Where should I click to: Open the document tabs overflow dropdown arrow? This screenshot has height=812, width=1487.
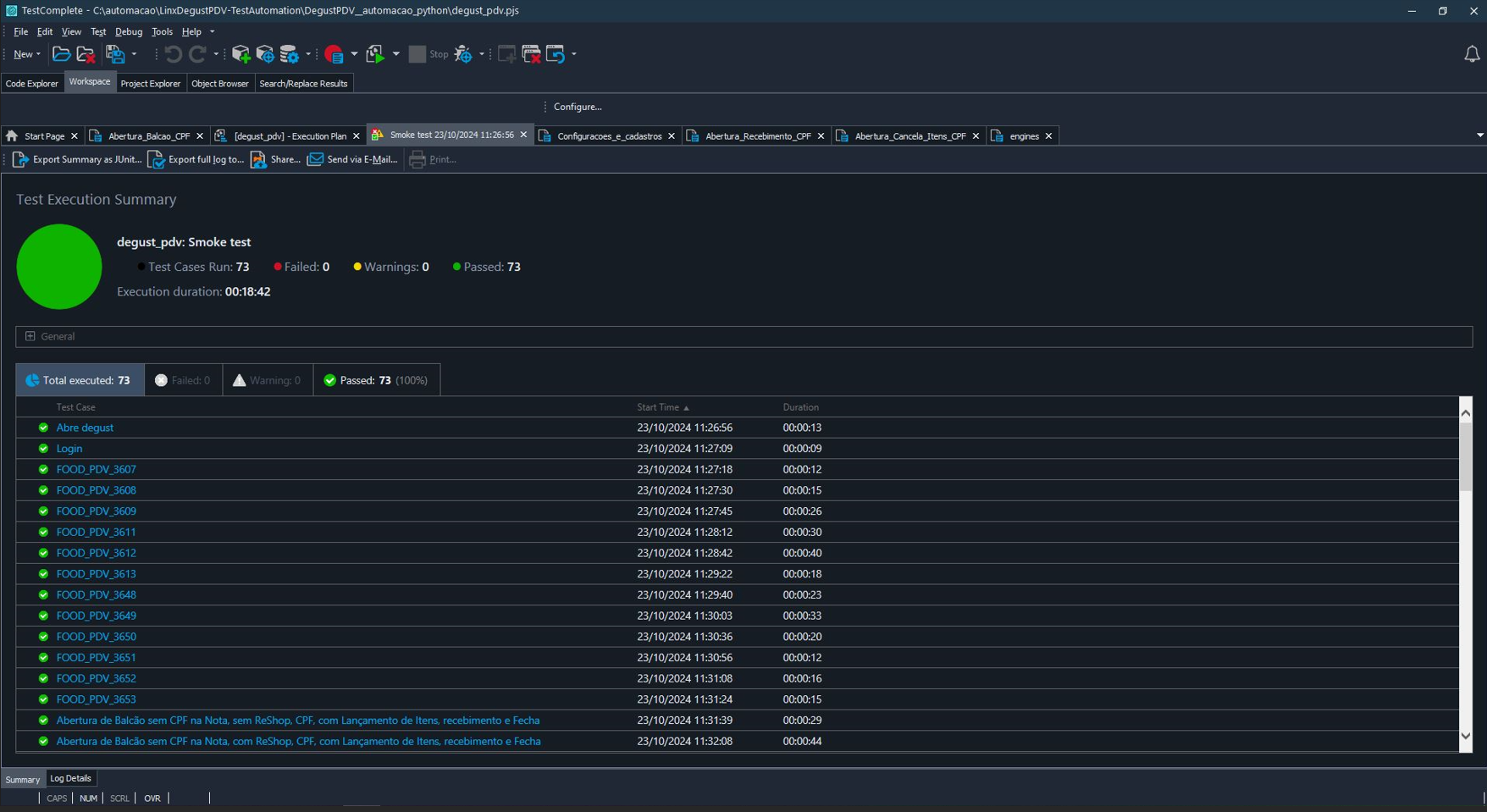click(x=1479, y=135)
